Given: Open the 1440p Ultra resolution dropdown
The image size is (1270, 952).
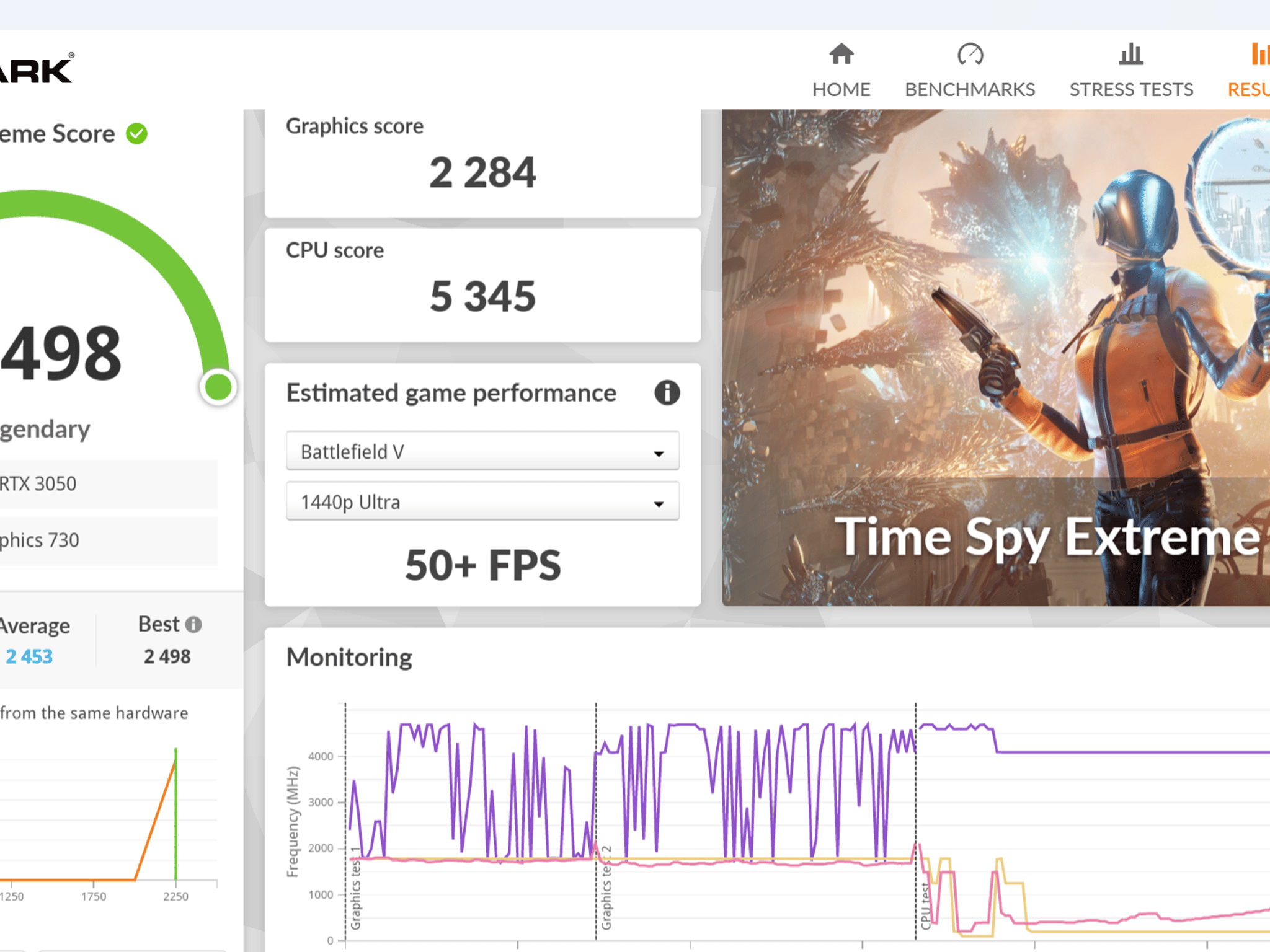Looking at the screenshot, I should tap(482, 501).
